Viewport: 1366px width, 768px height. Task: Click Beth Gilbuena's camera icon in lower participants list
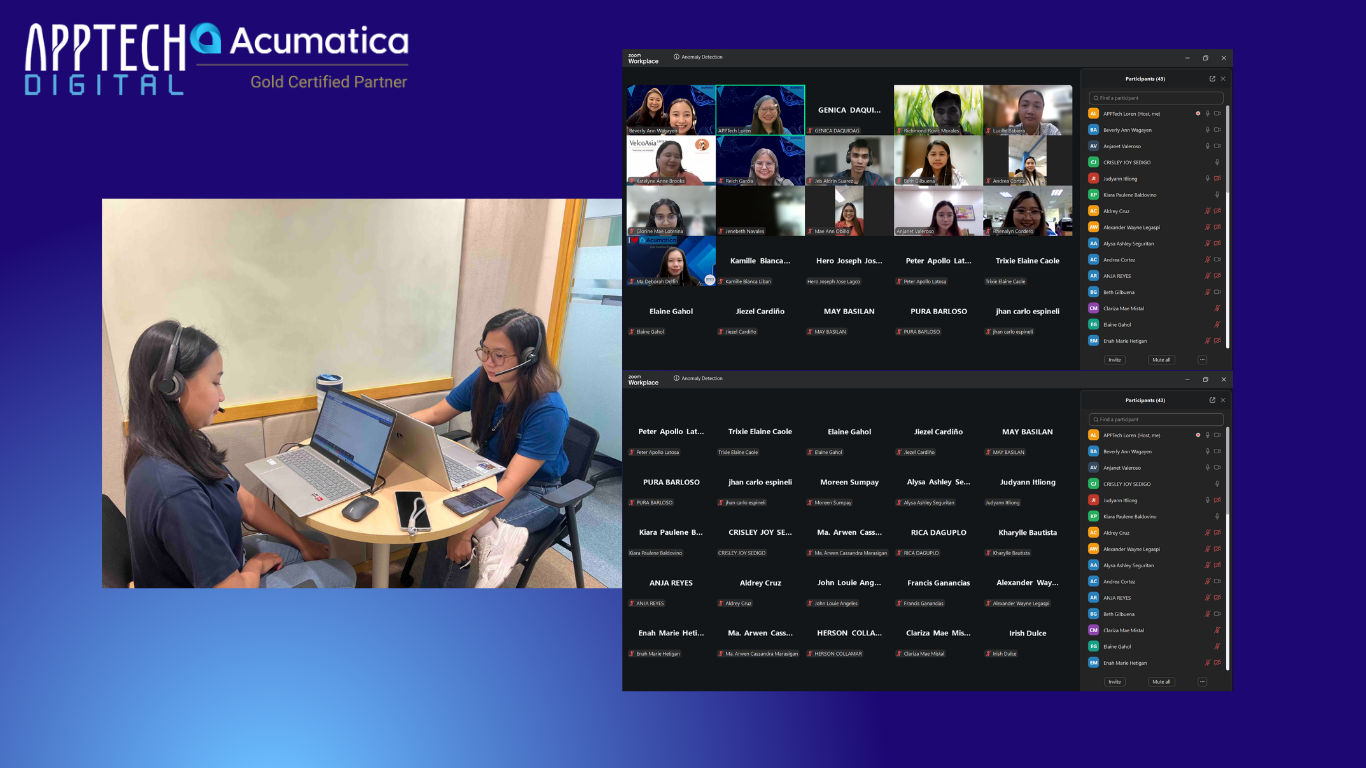[1218, 614]
